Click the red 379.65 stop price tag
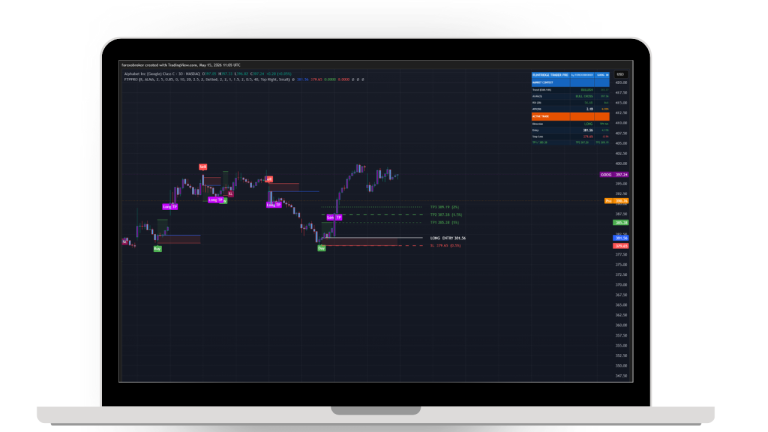This screenshot has height=432, width=768. click(621, 246)
